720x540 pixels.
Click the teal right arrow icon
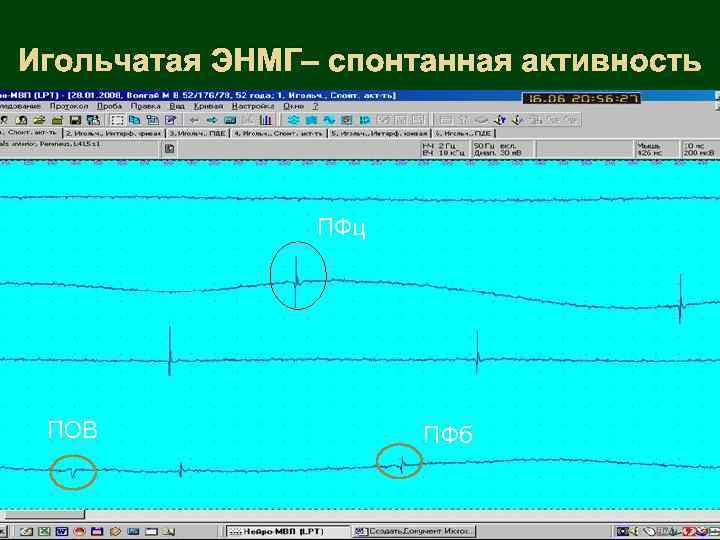pyautogui.click(x=212, y=120)
